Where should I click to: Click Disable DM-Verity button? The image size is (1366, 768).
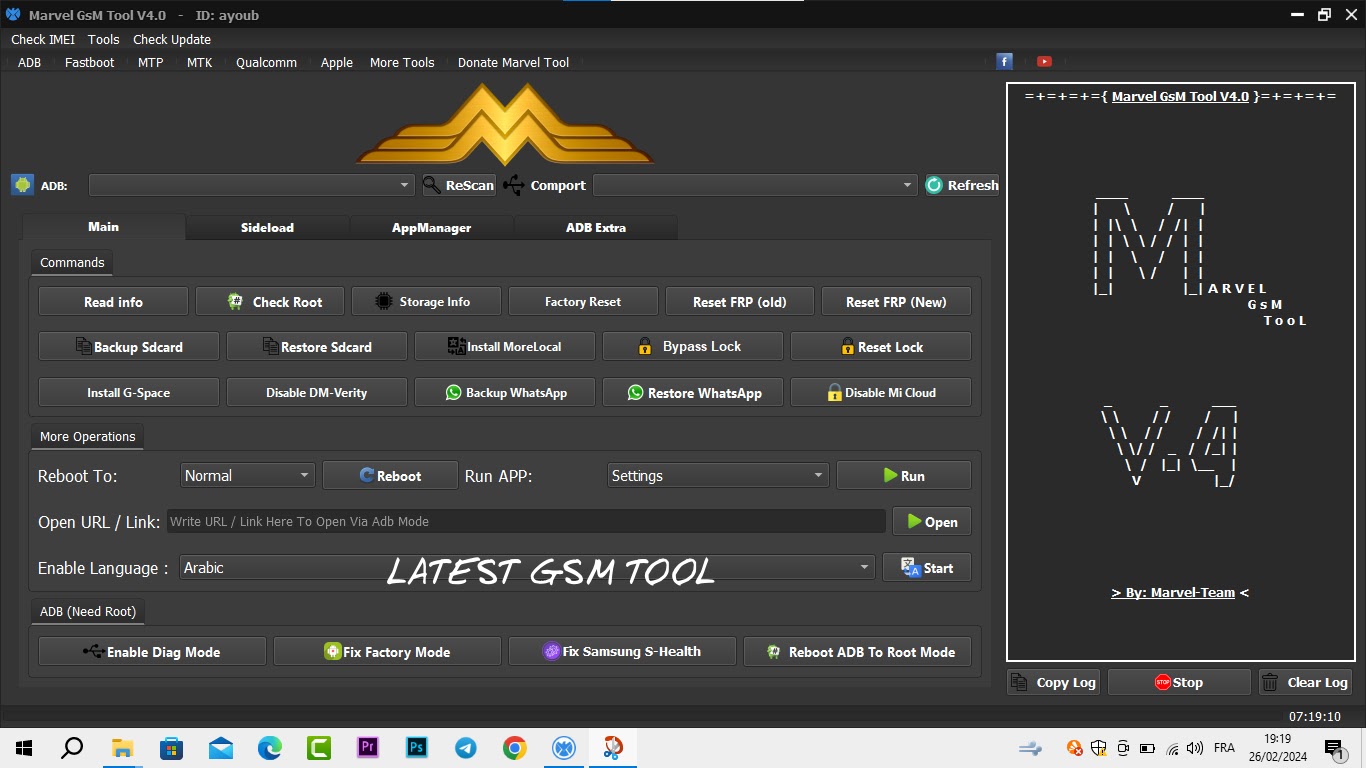click(317, 393)
